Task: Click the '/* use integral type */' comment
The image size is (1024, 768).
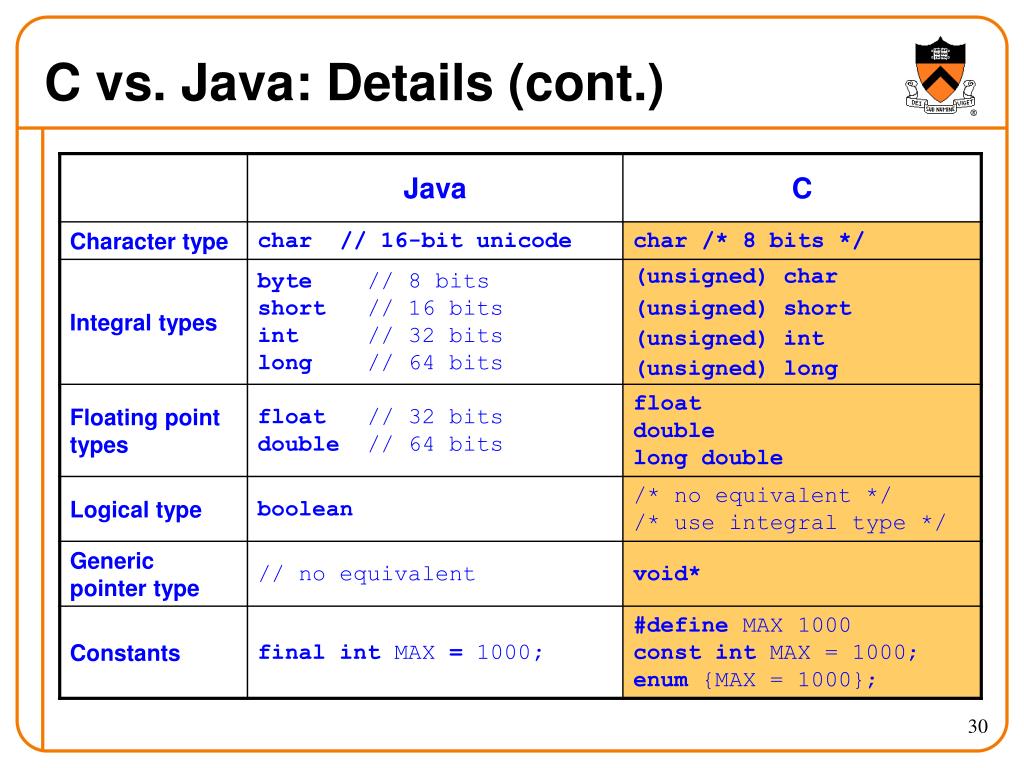Action: click(x=790, y=523)
